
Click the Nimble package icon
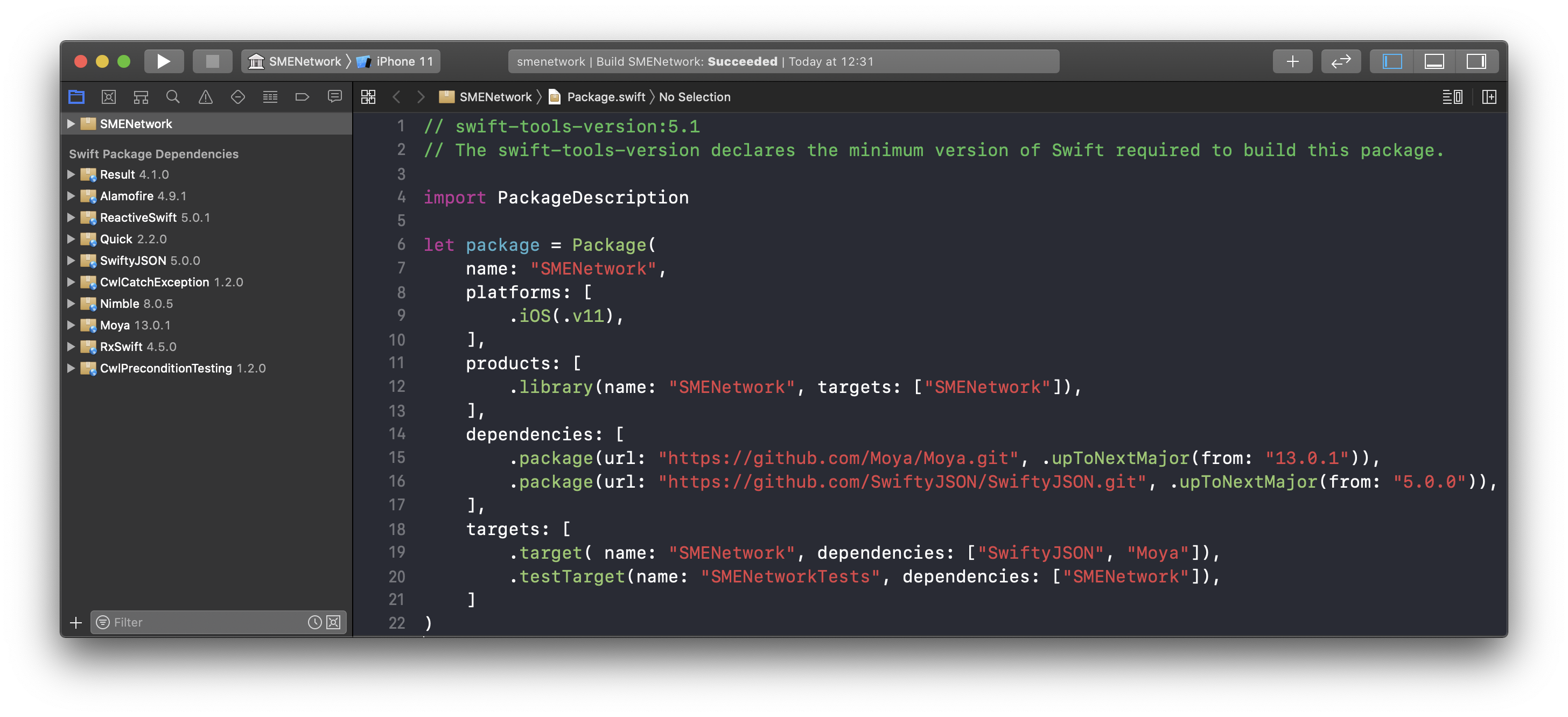(88, 304)
